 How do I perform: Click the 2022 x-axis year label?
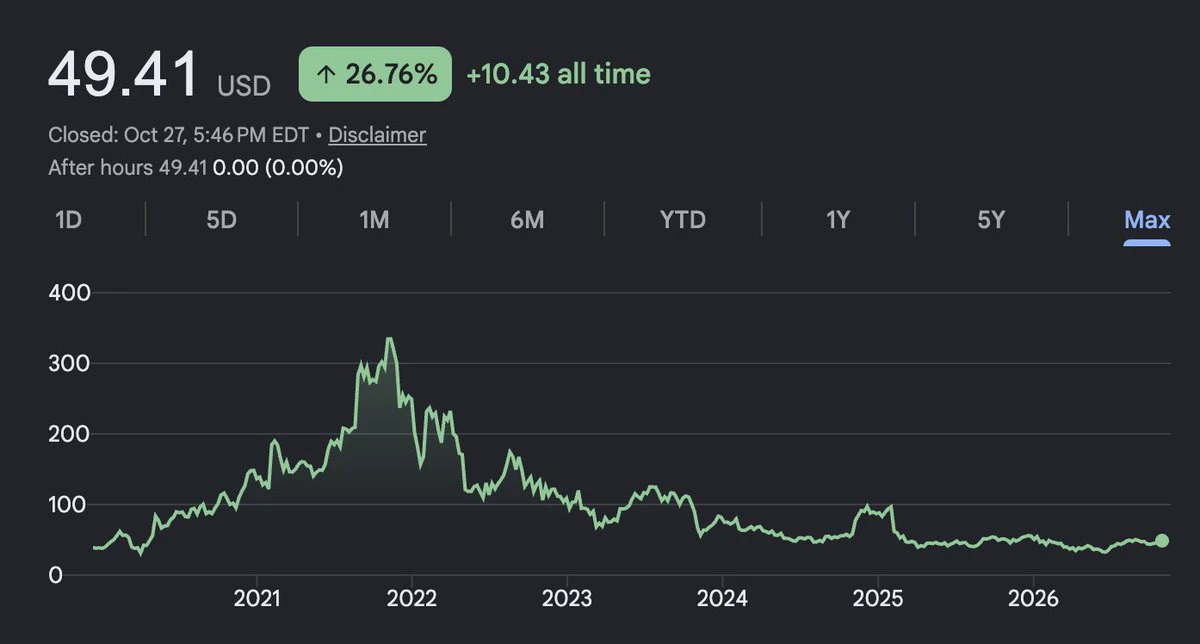[412, 599]
